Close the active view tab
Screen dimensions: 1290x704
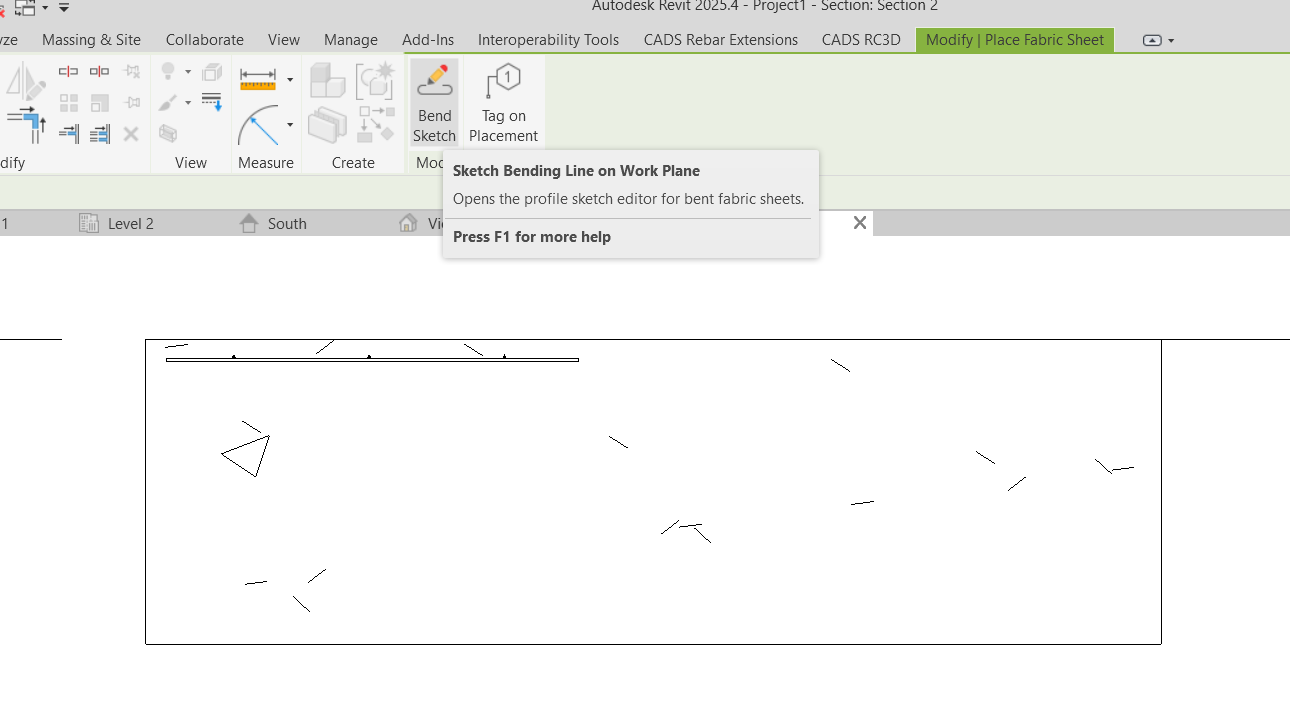point(859,223)
